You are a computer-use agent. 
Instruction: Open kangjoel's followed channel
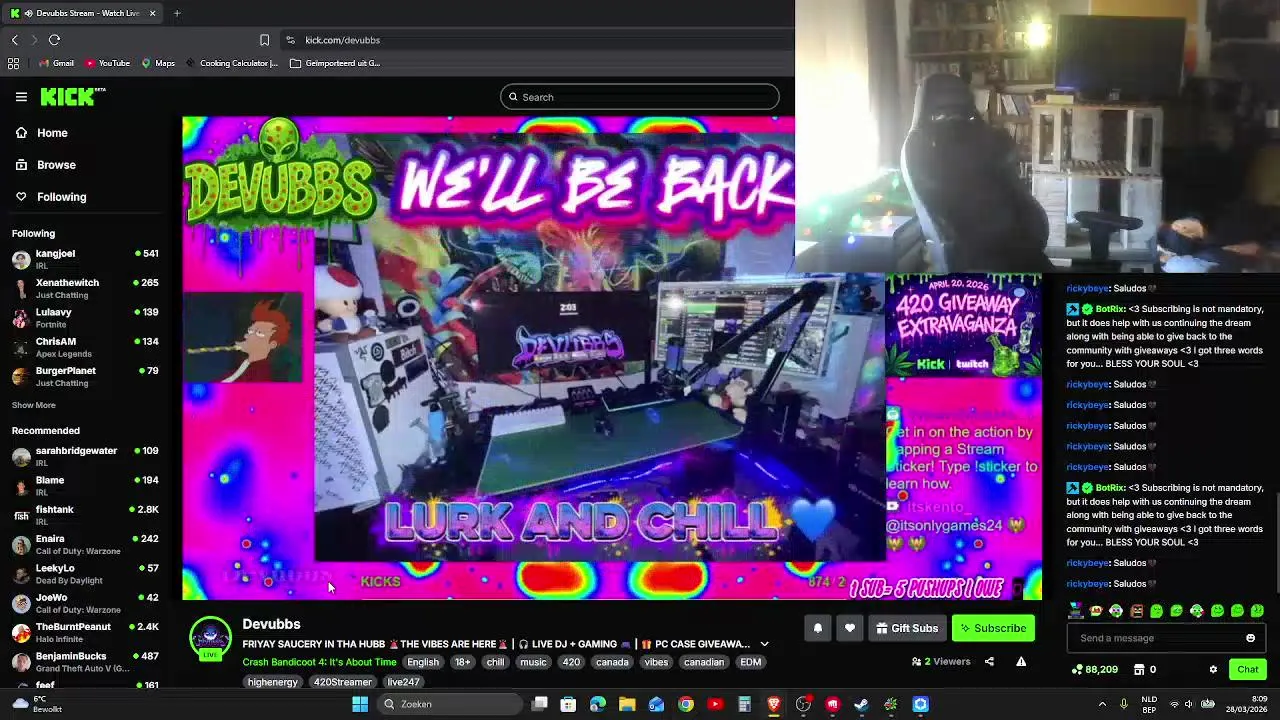[x=86, y=259]
